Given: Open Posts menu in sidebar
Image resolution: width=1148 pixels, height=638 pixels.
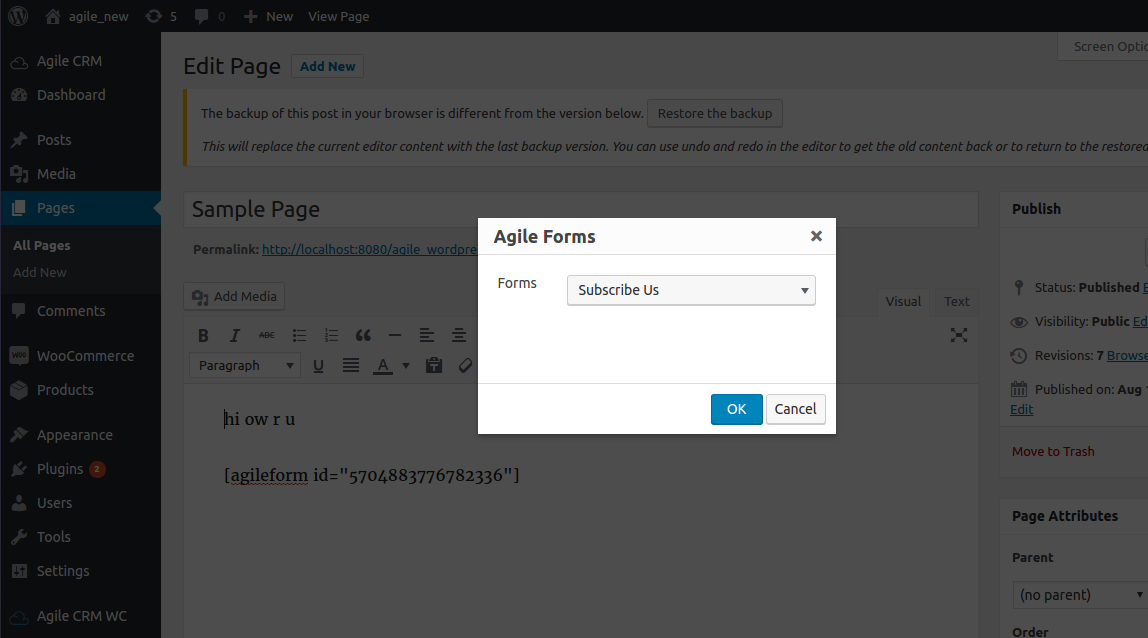Looking at the screenshot, I should [x=81, y=139].
